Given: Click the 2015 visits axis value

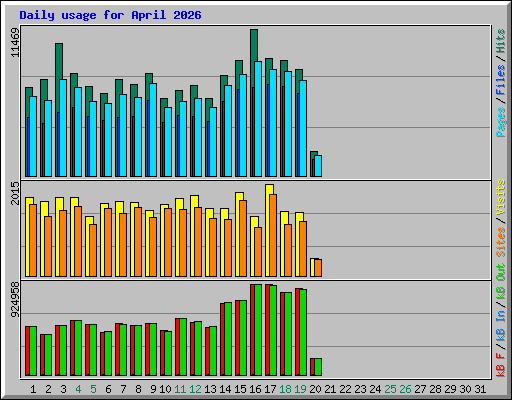Looking at the screenshot, I should click(15, 193).
